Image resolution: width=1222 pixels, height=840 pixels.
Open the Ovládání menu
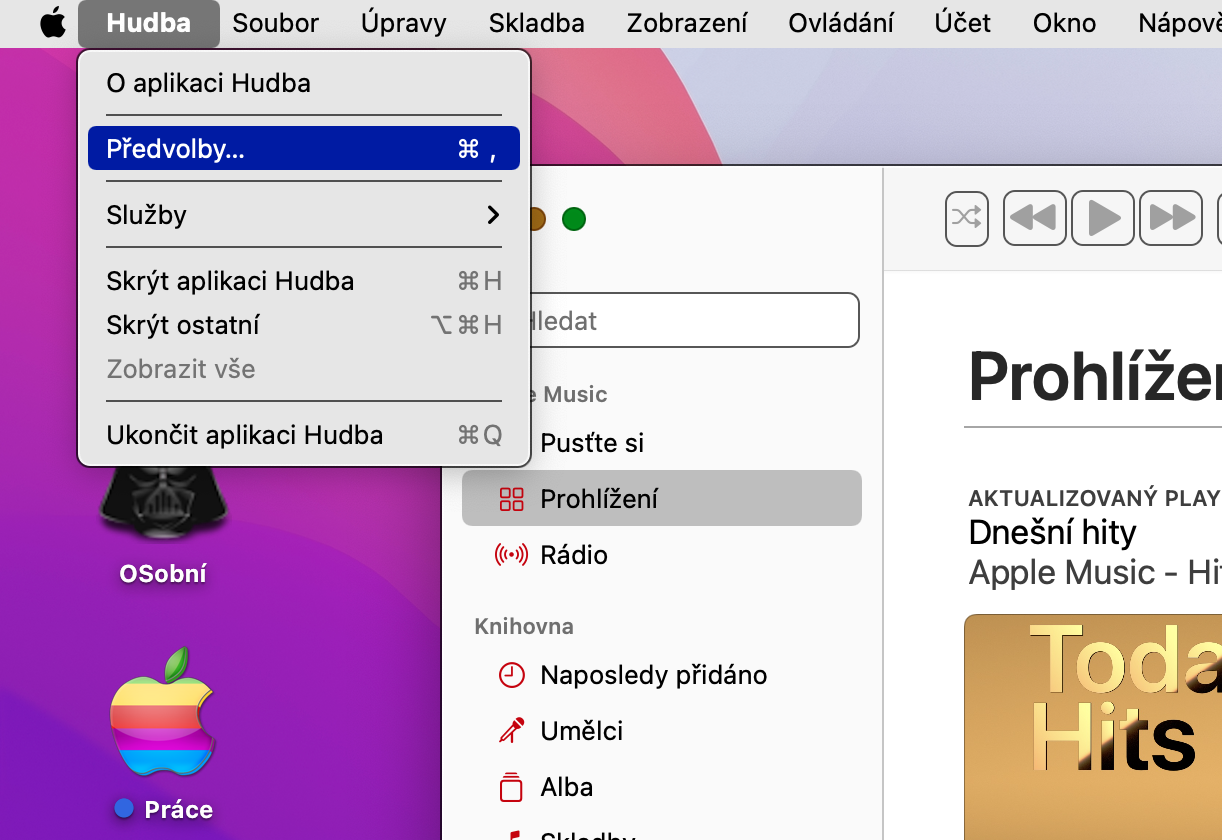pos(841,23)
